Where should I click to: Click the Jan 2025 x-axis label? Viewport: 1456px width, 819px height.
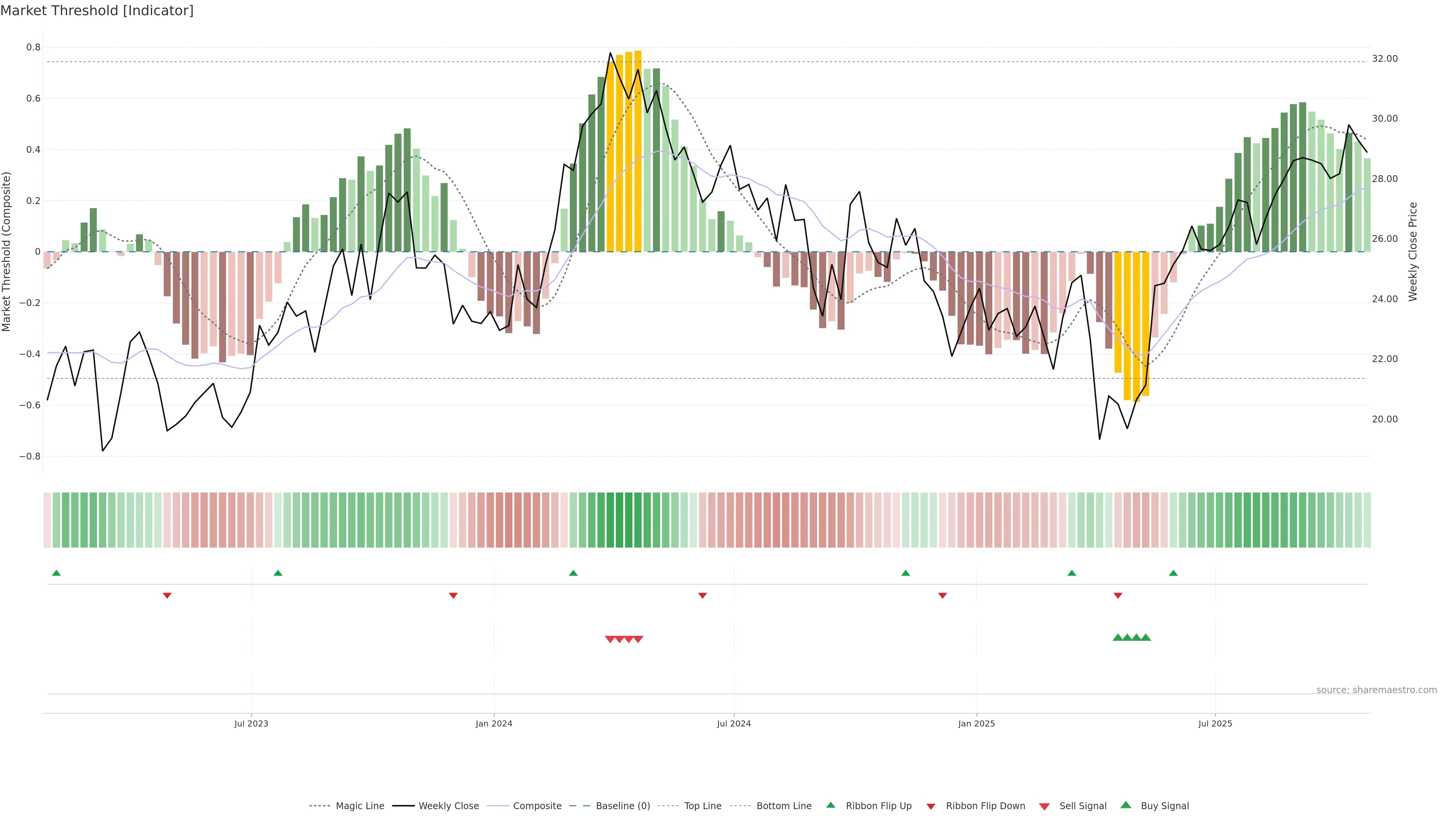976,723
